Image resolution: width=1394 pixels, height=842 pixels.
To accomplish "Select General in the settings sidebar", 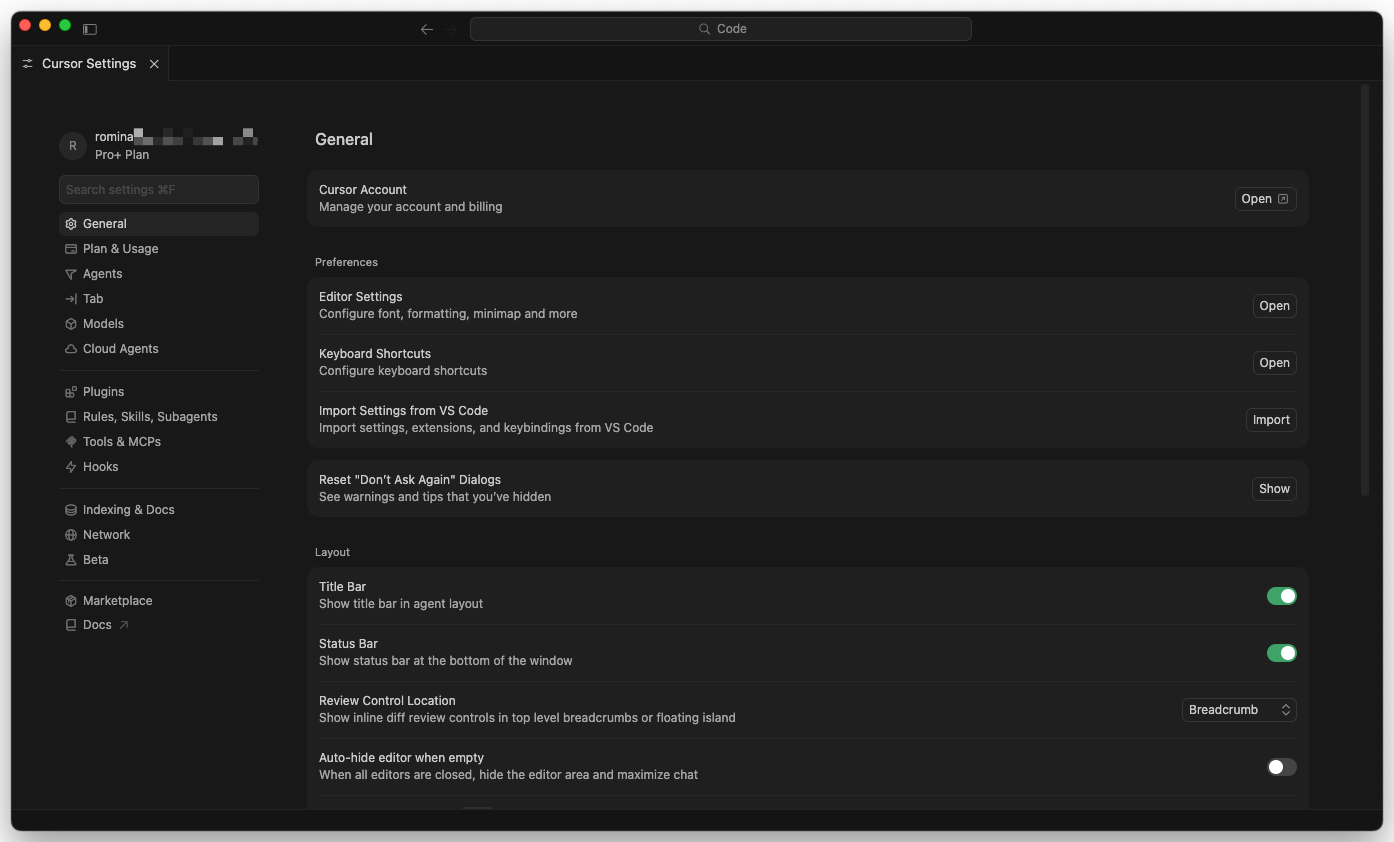I will point(159,224).
